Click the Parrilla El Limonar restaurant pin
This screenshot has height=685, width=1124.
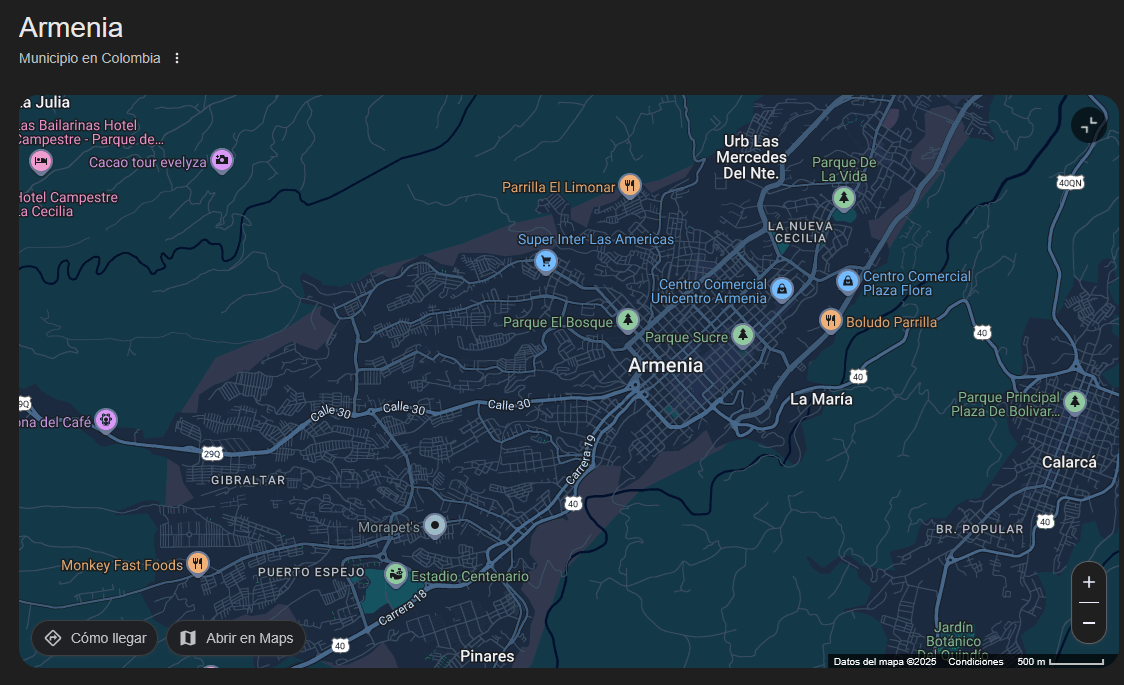(x=629, y=186)
